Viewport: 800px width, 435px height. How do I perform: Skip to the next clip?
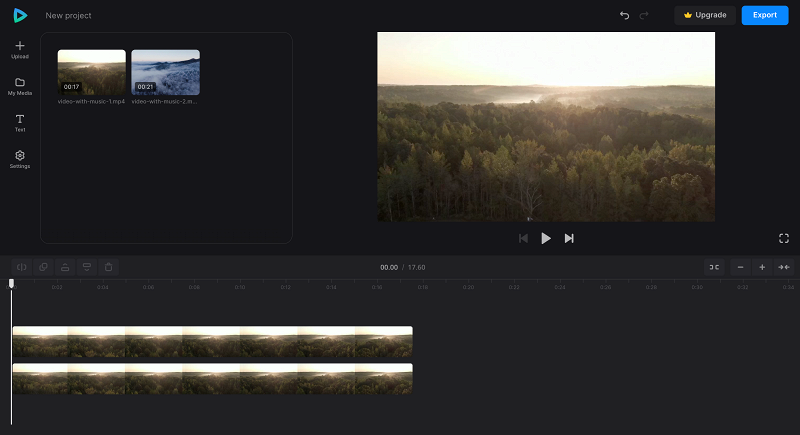click(569, 238)
